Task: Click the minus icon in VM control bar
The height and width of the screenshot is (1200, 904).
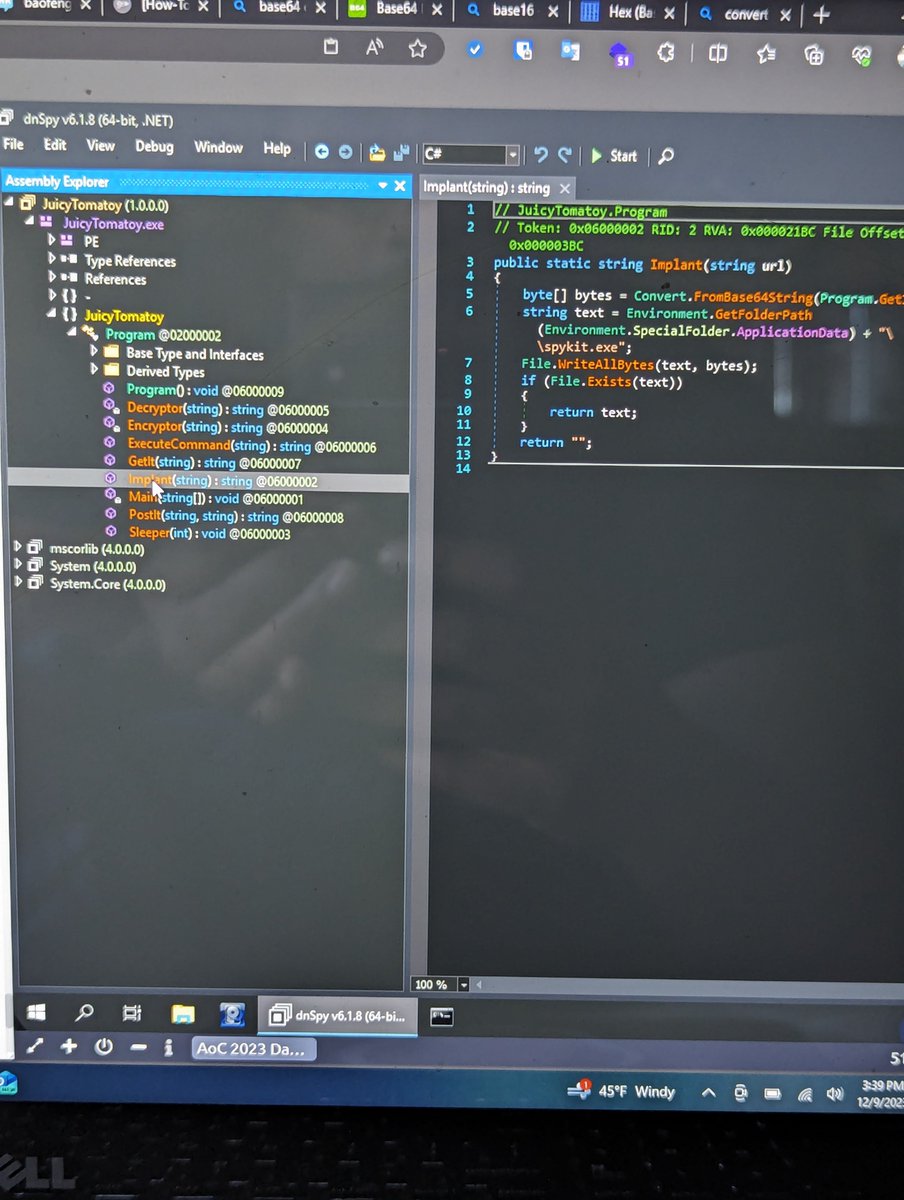Action: click(138, 1048)
